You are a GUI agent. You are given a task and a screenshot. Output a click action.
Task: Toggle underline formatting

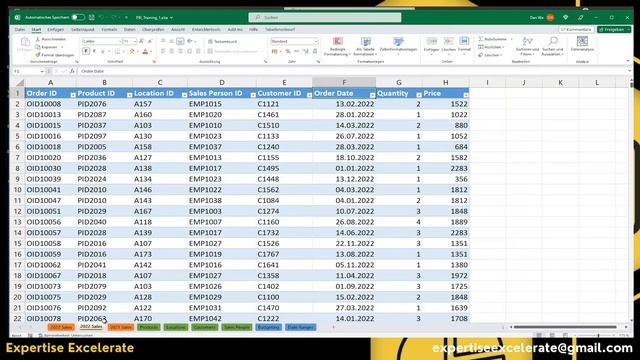pyautogui.click(x=102, y=51)
